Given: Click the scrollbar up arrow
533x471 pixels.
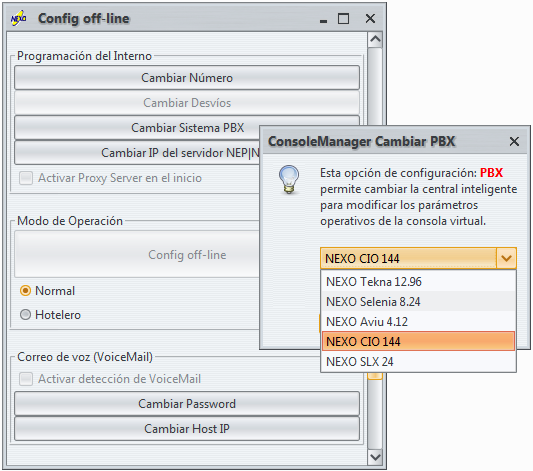Looking at the screenshot, I should 375,39.
